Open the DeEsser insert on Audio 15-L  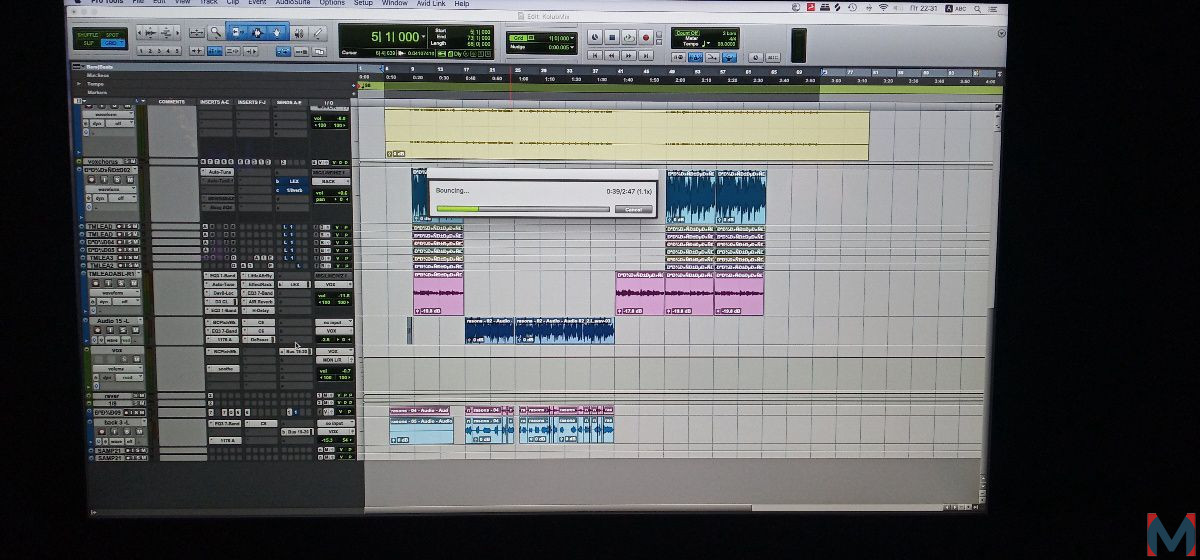(258, 340)
